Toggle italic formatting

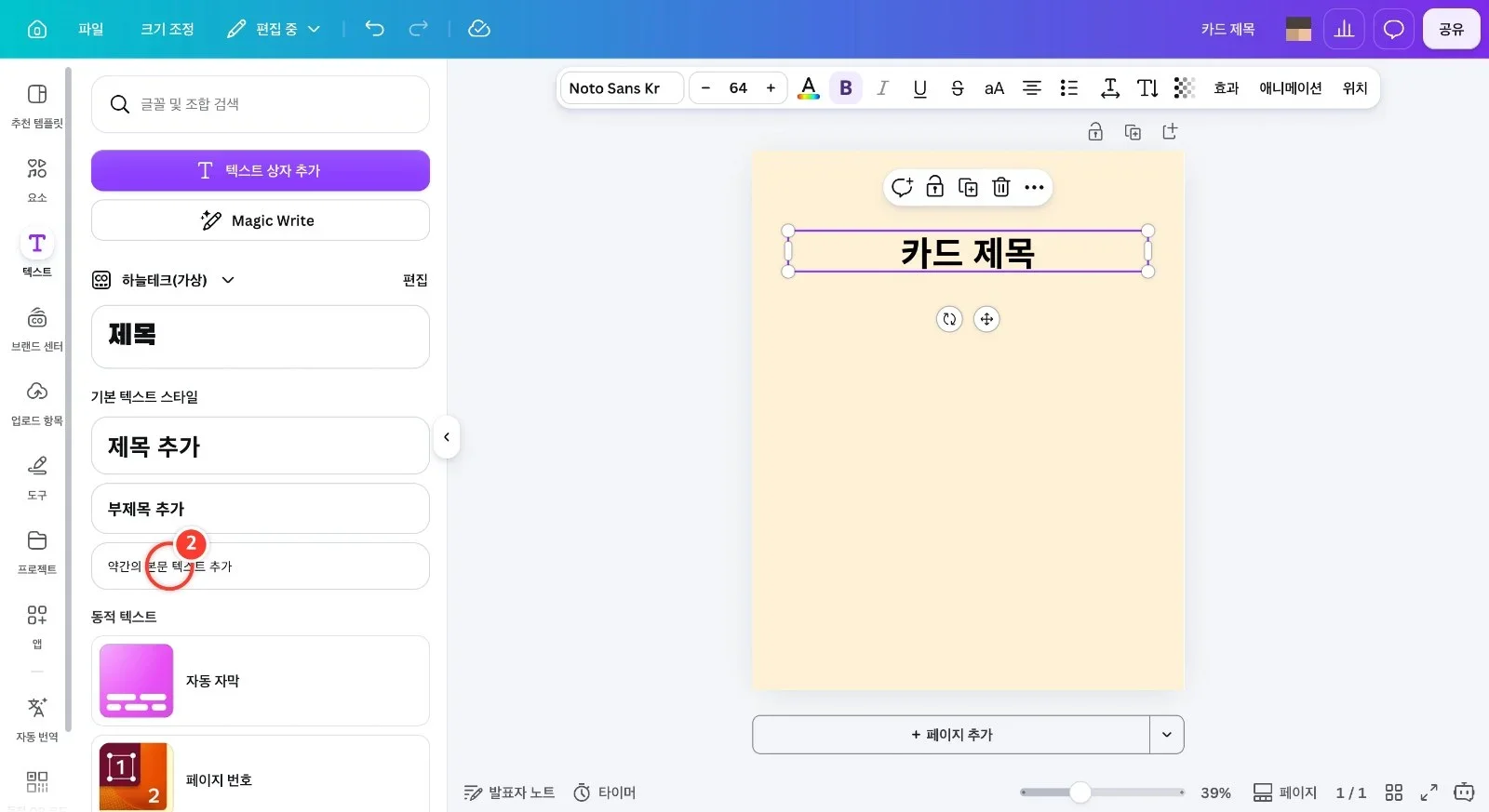pyautogui.click(x=882, y=88)
